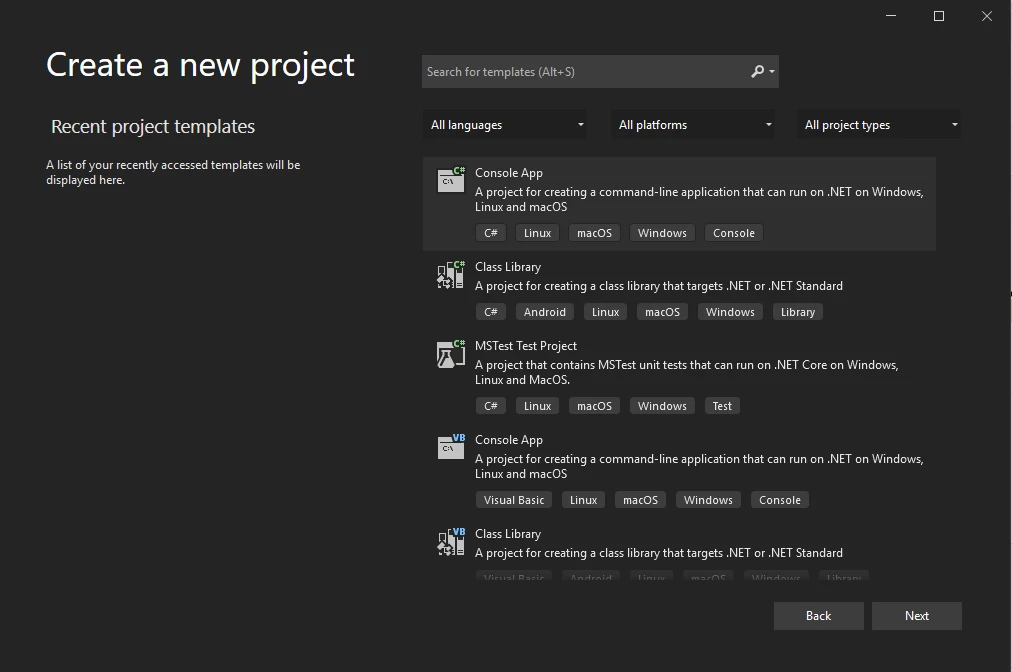This screenshot has width=1012, height=672.
Task: Click the Visual Basic Class Library icon
Action: pos(451,541)
